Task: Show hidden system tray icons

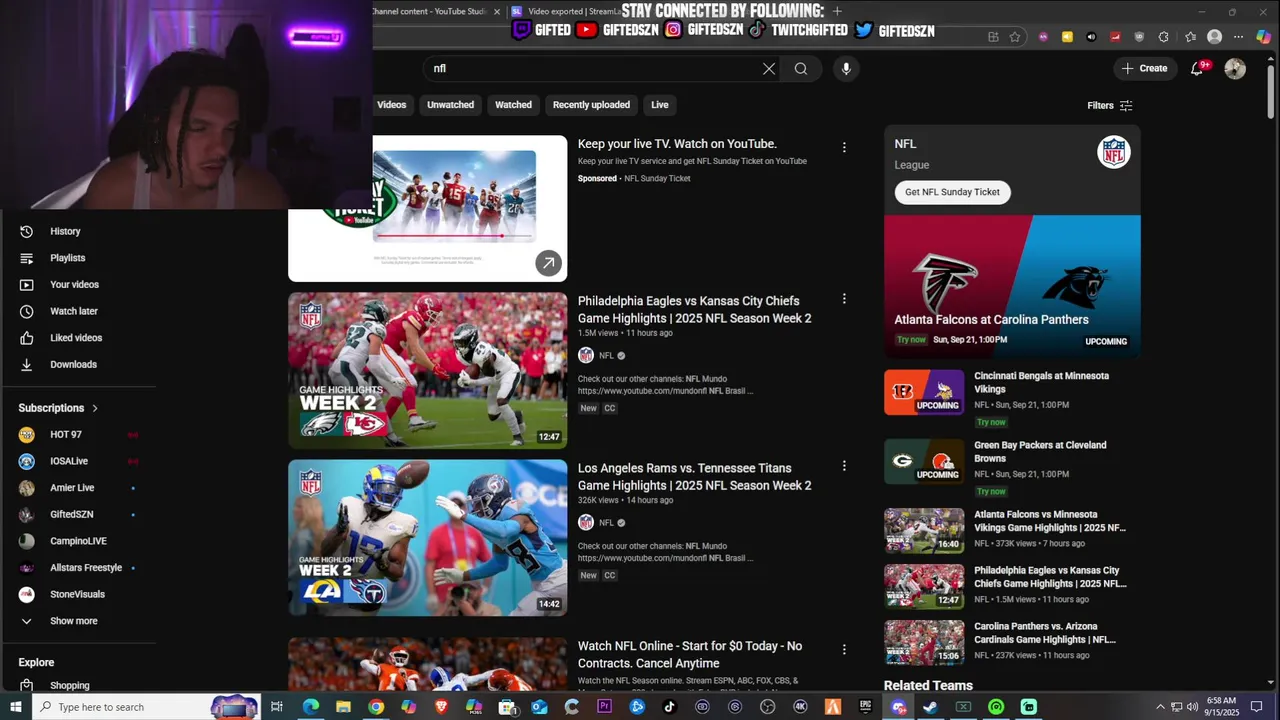Action: 1160,707
